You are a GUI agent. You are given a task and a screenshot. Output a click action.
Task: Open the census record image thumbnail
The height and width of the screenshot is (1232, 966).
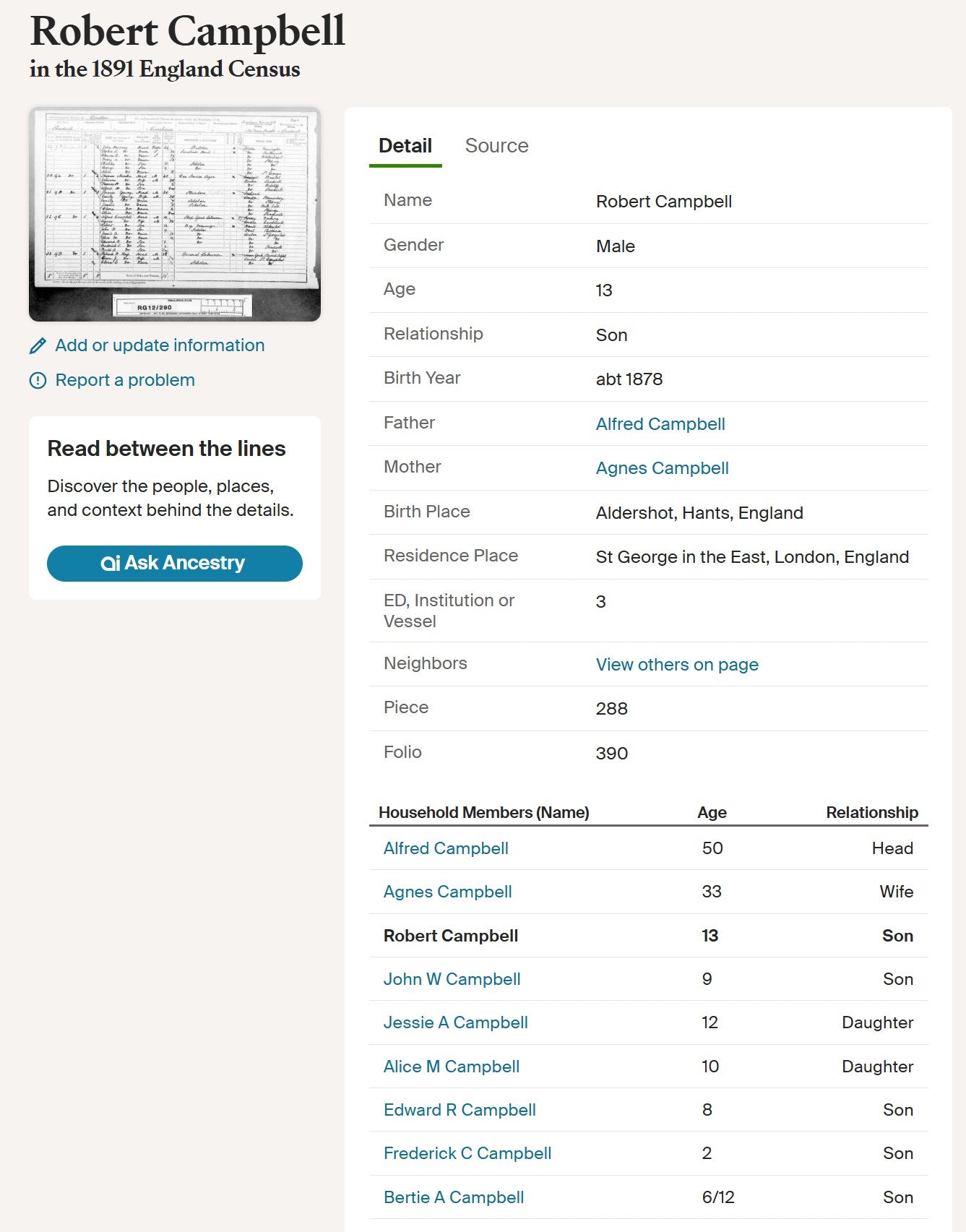[175, 214]
